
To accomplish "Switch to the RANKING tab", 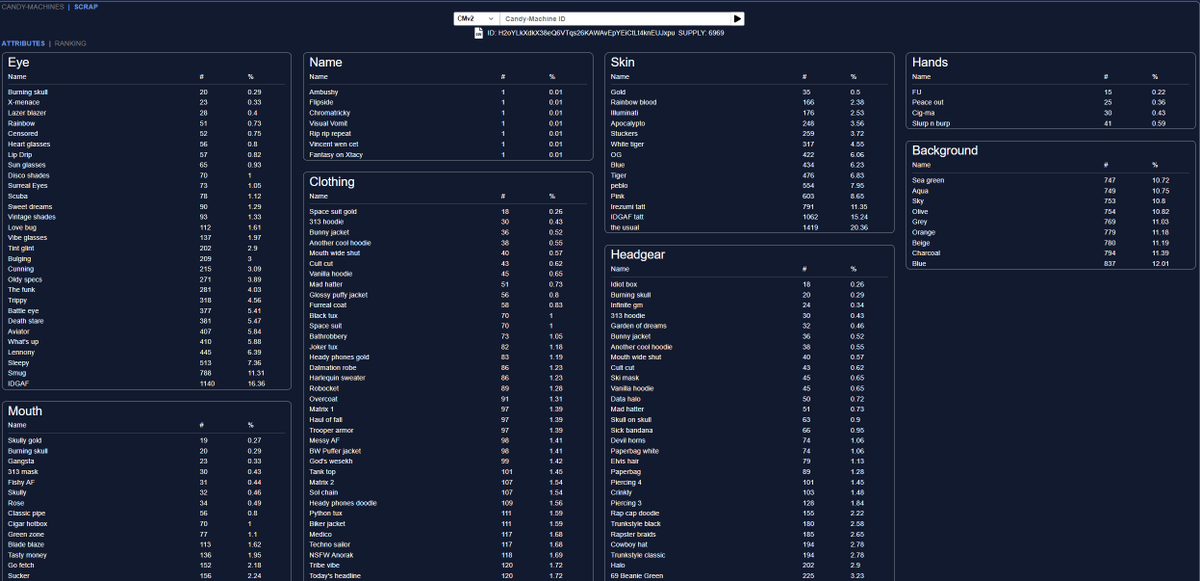I will tap(70, 43).
